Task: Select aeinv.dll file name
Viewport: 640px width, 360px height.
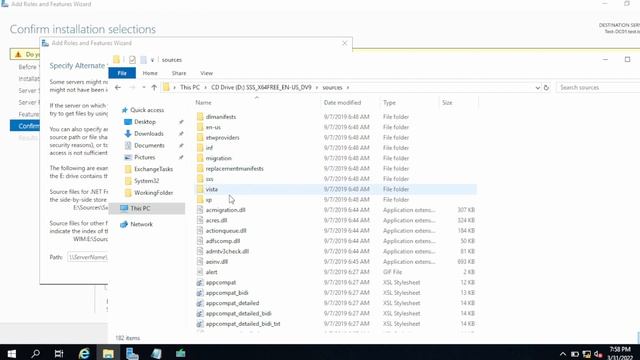Action: [x=216, y=262]
